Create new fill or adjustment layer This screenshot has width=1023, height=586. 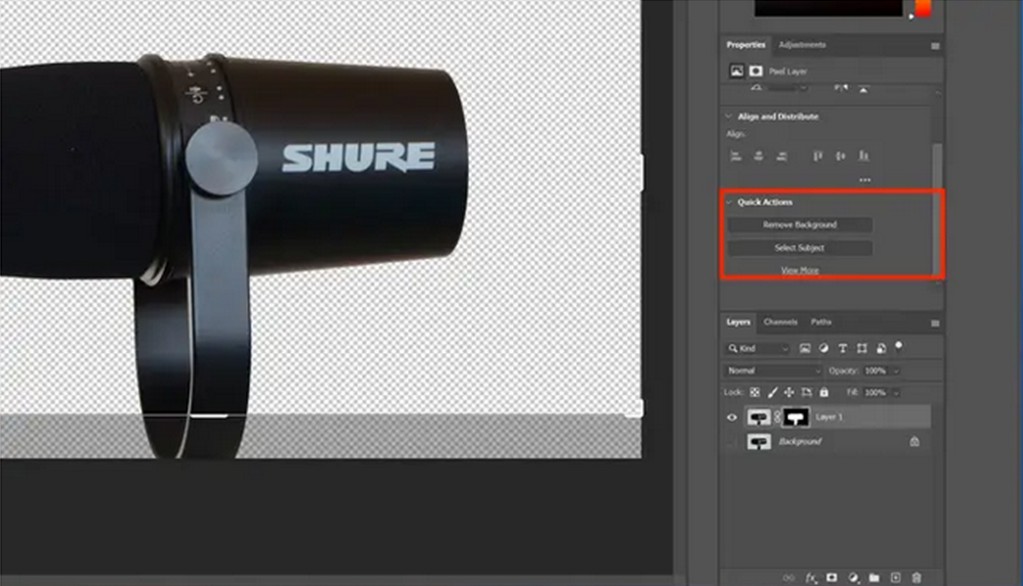[853, 578]
